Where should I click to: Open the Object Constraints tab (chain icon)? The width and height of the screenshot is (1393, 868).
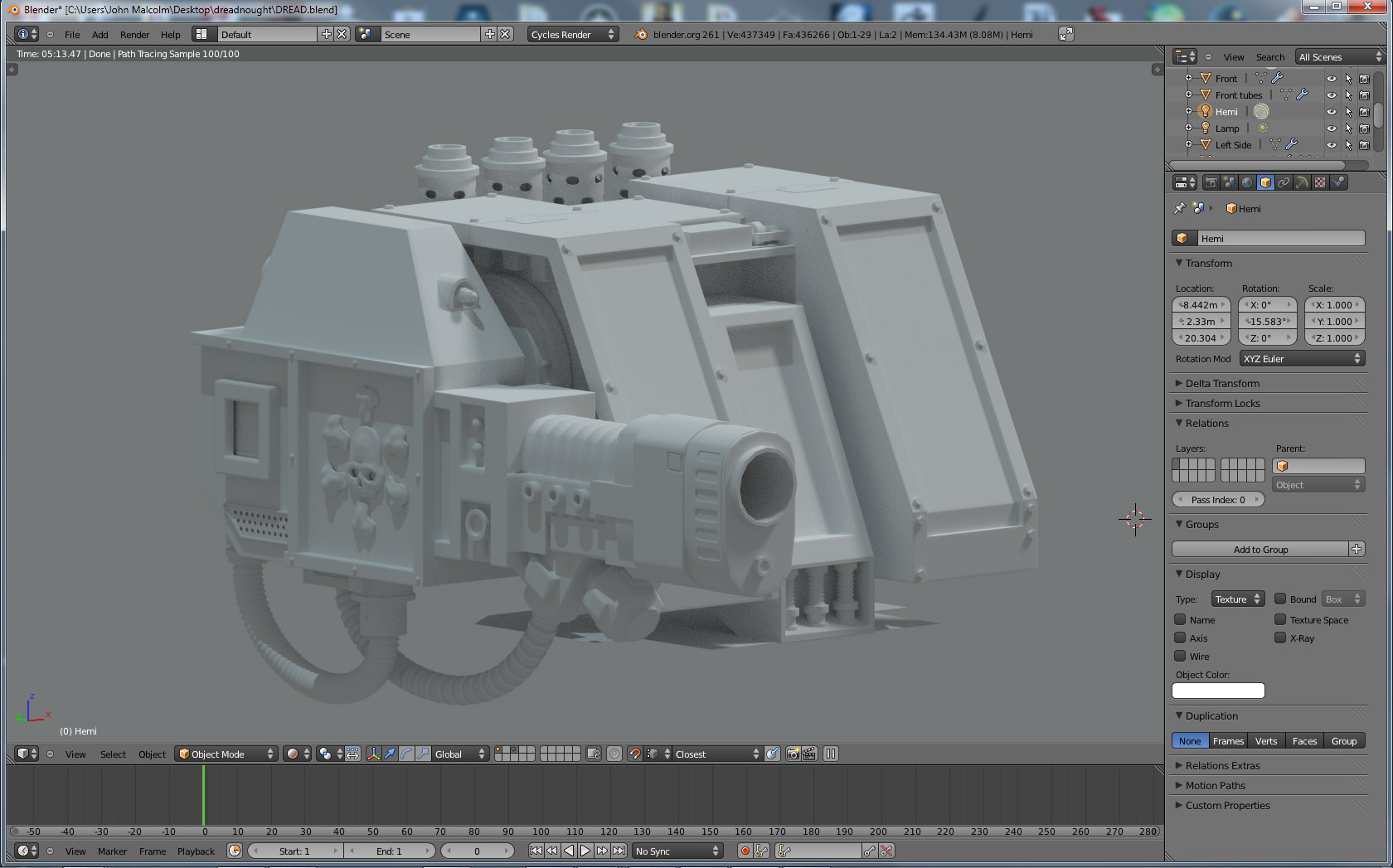point(1284,182)
